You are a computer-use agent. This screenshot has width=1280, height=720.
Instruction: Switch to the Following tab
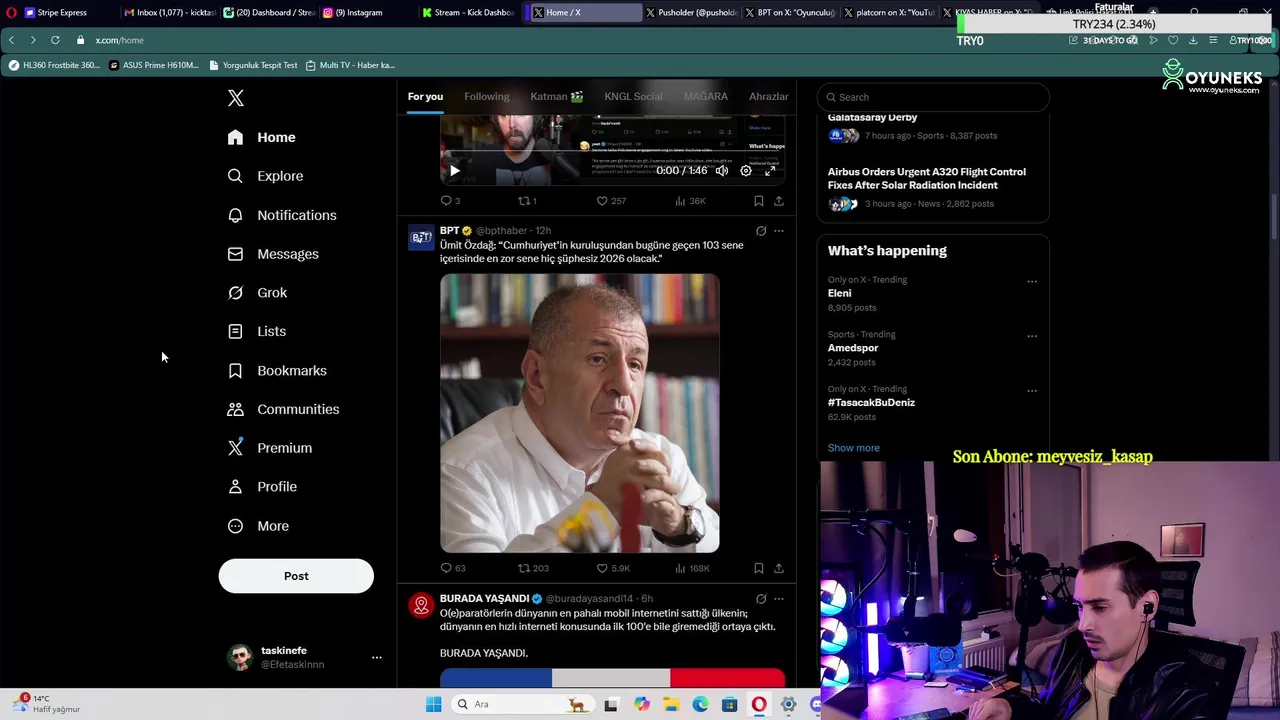487,96
